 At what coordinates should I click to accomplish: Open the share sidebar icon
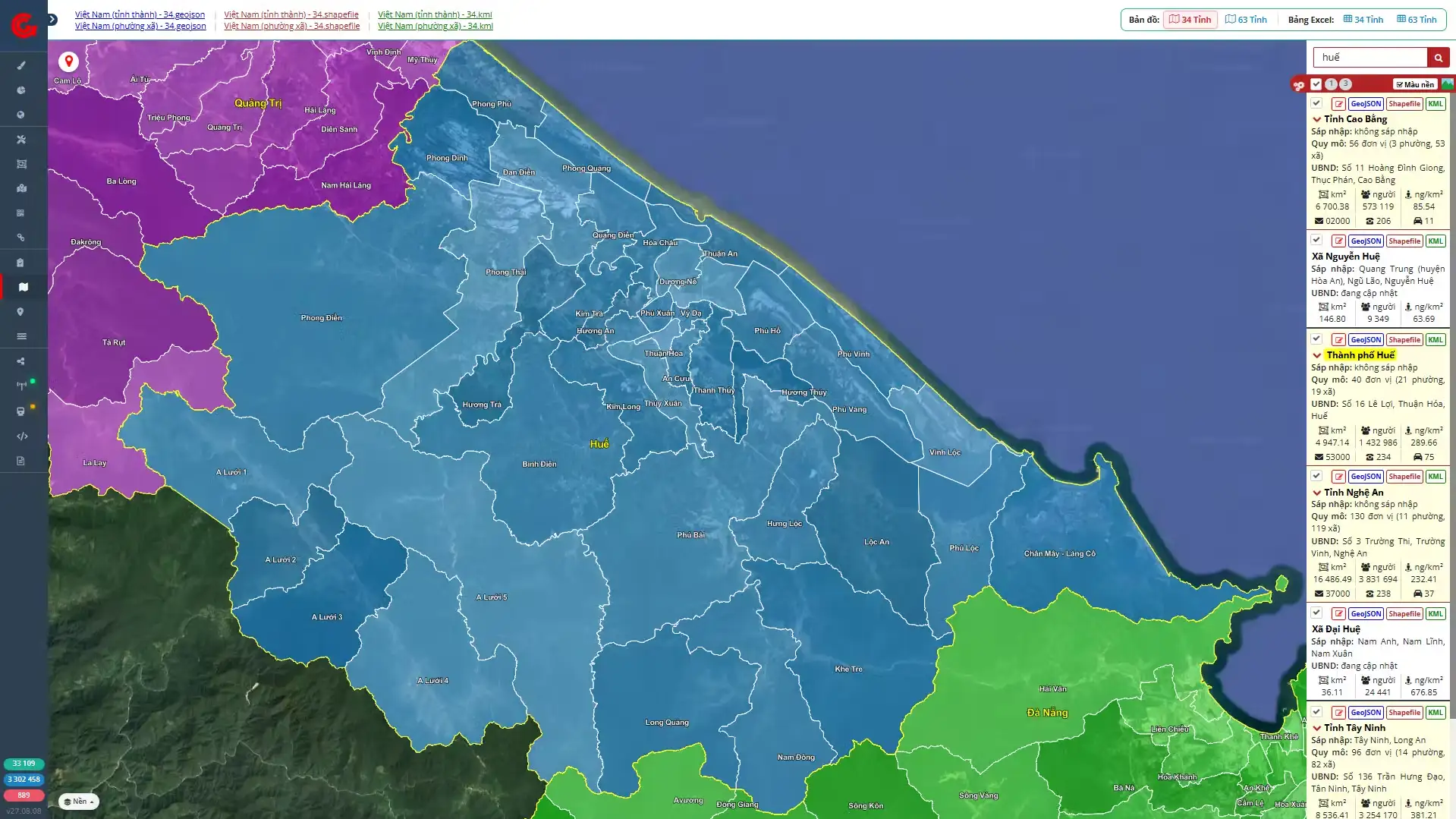click(x=21, y=361)
